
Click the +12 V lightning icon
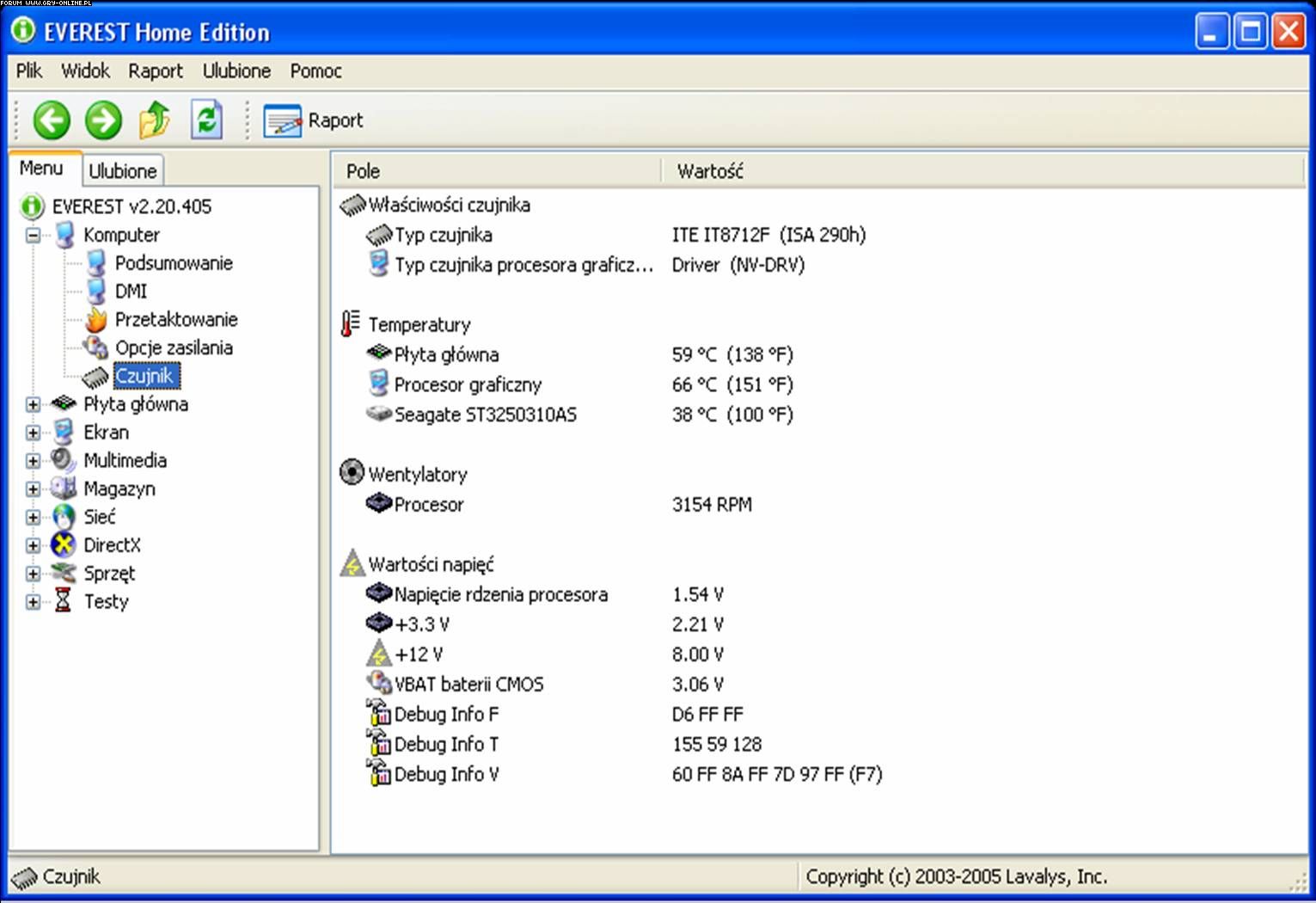[378, 654]
